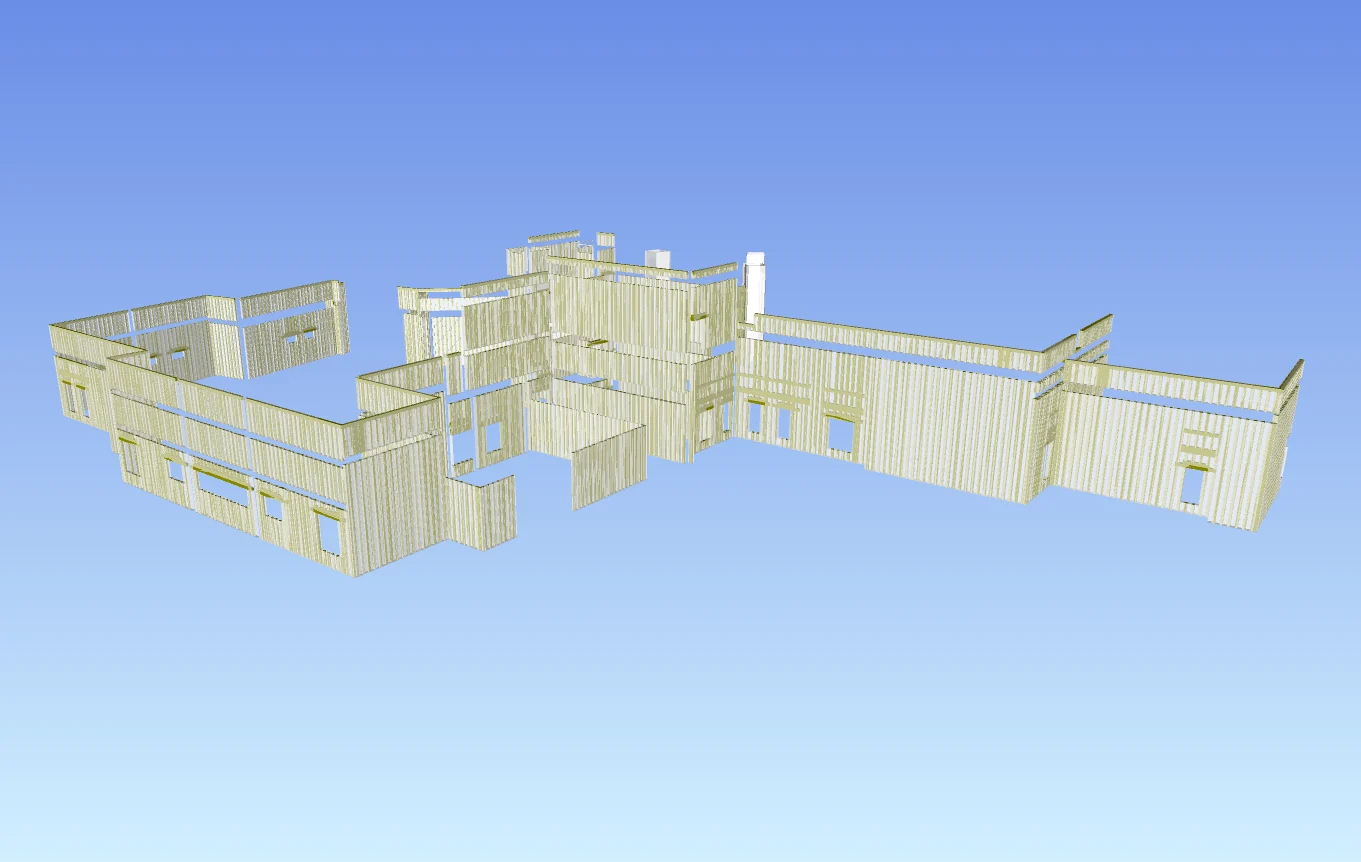Select the square window in right wing wall
The image size is (1361, 862).
point(840,435)
